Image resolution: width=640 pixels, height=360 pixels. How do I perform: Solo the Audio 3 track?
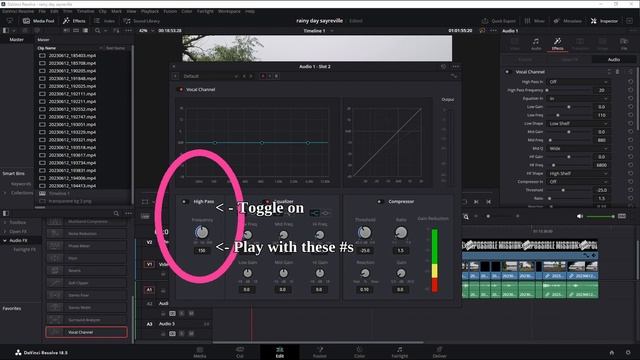(x=181, y=334)
